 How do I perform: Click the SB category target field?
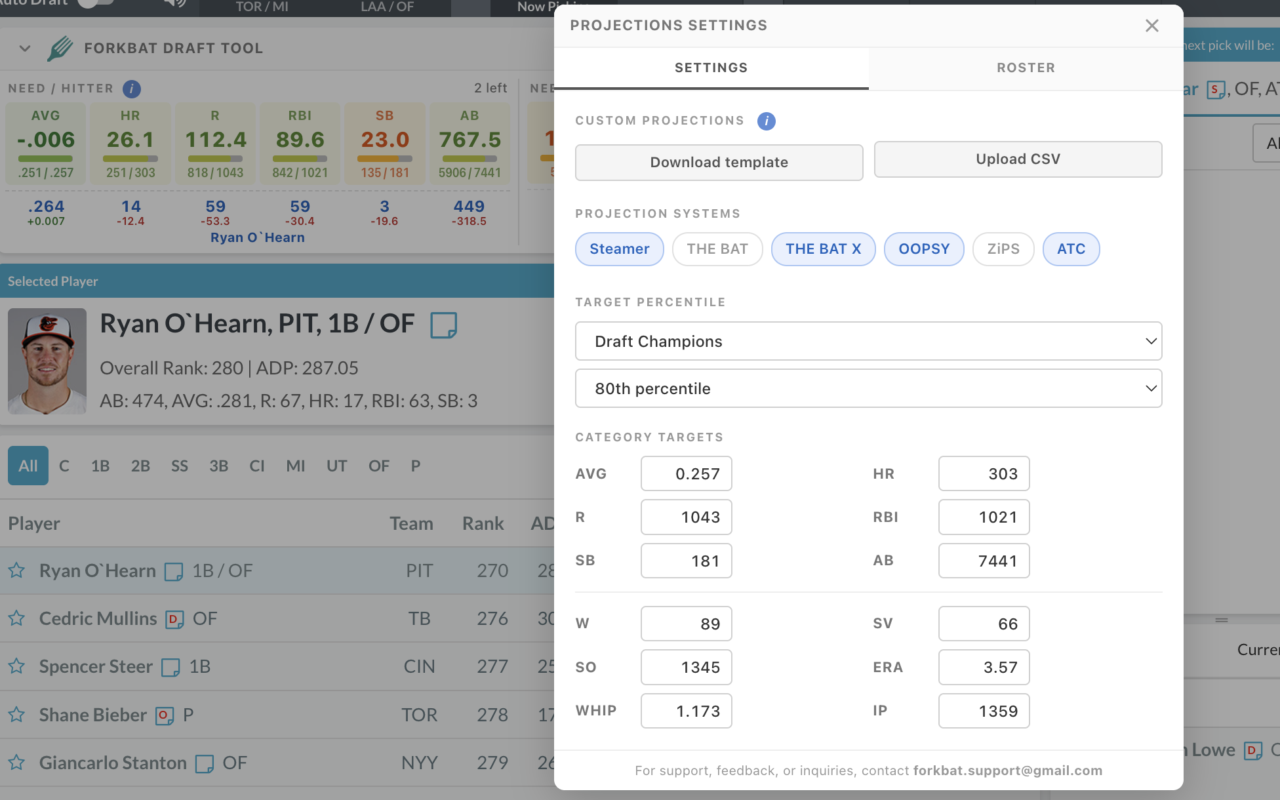point(686,561)
